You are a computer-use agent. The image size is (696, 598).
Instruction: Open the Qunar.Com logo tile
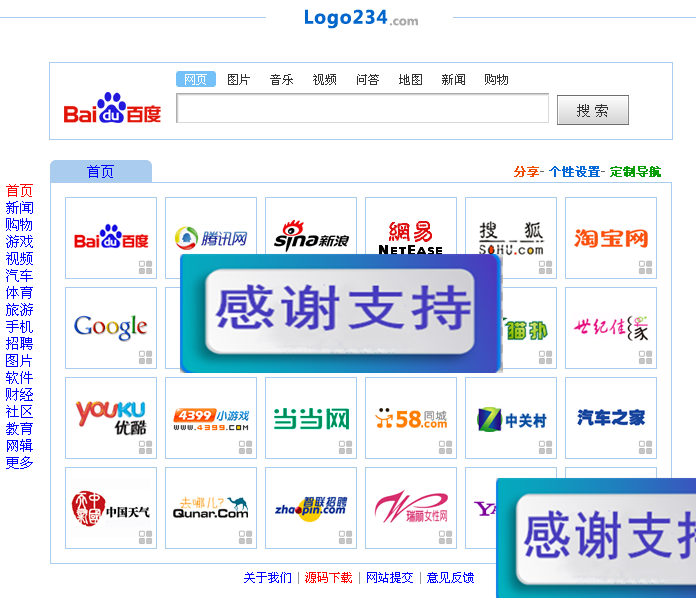point(211,508)
